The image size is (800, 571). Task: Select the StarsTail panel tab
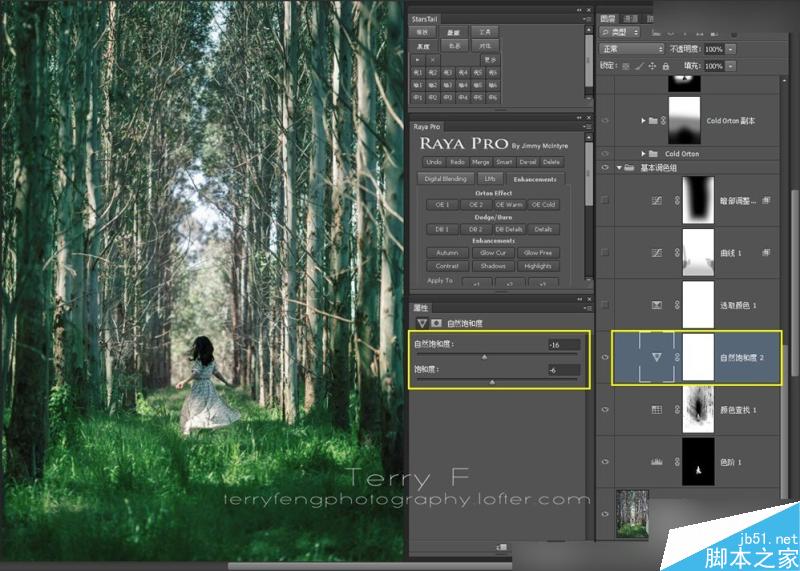(x=426, y=19)
